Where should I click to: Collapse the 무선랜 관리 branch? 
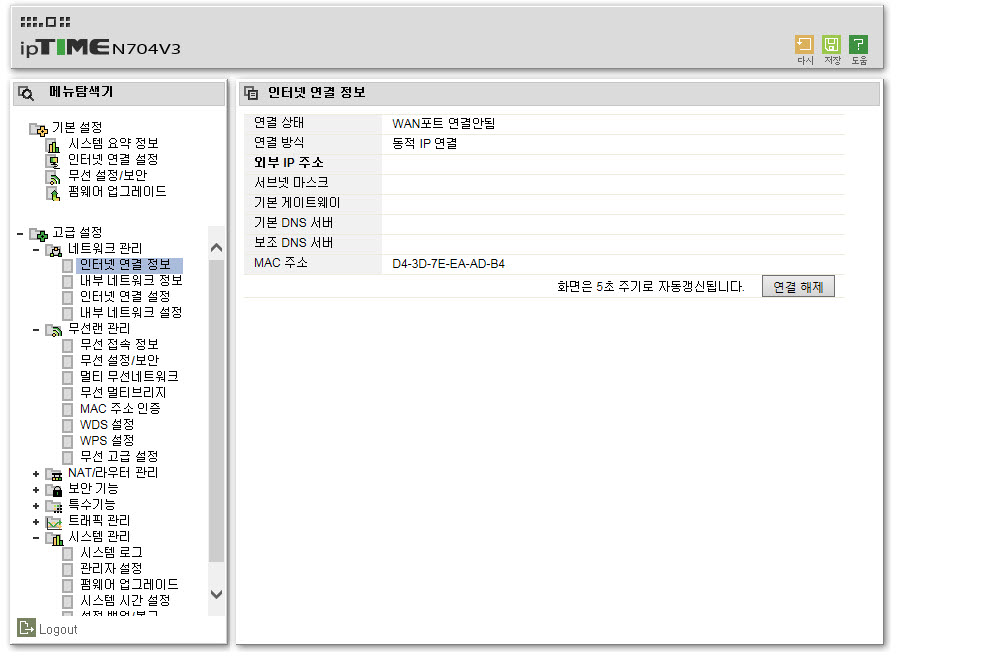(36, 330)
